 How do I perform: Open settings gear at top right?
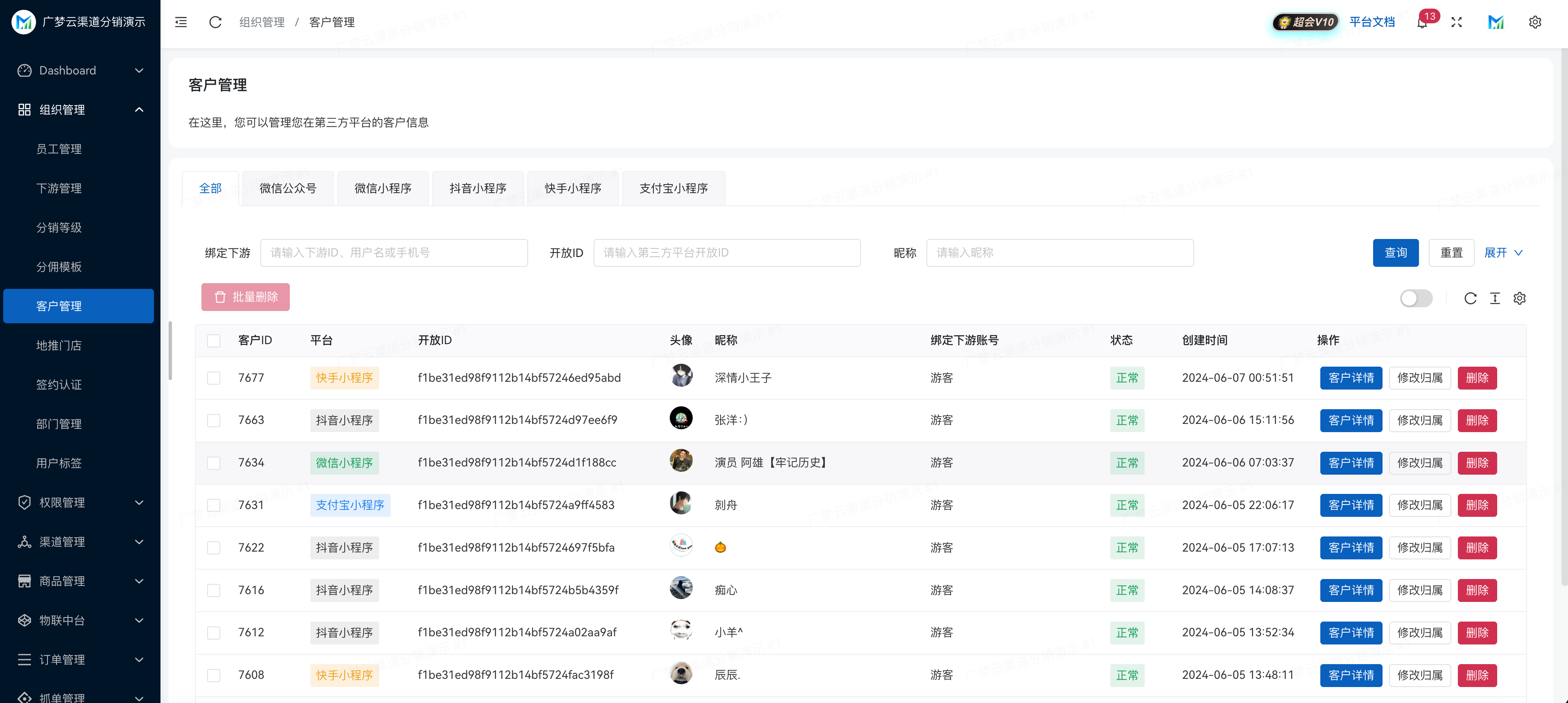(1535, 22)
